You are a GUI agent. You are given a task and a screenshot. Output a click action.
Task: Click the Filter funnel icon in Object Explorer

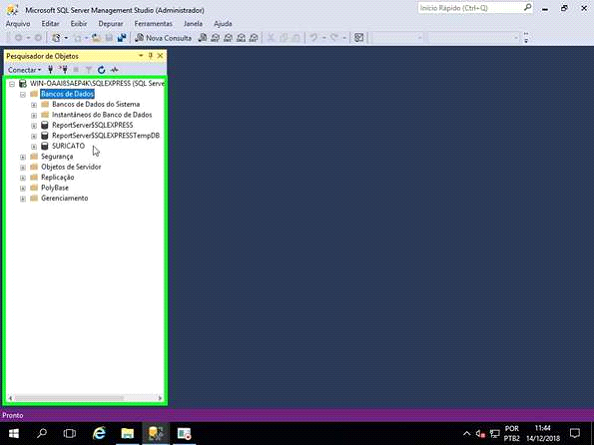click(x=88, y=69)
